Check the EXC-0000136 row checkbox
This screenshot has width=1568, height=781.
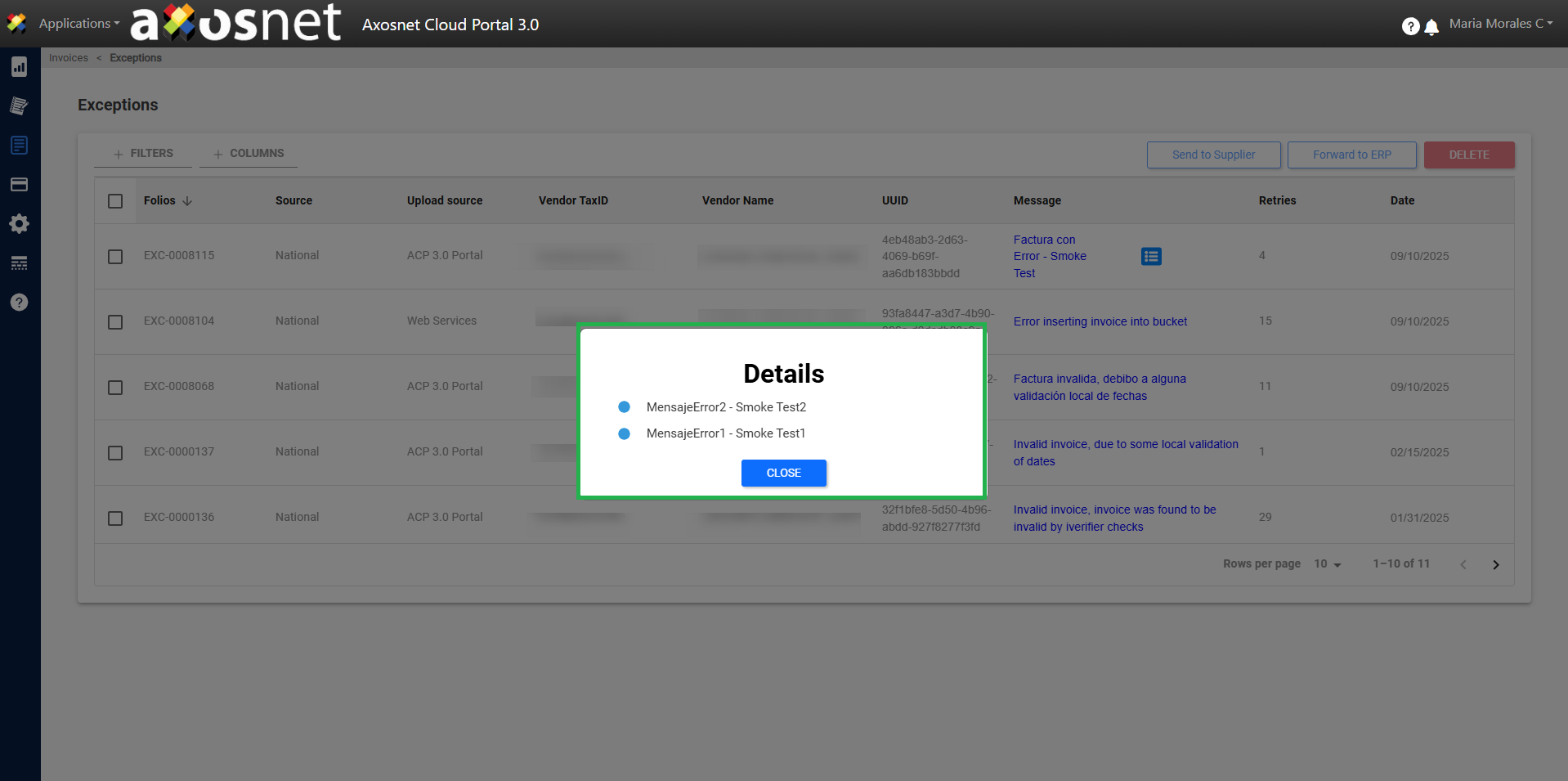[x=115, y=518]
